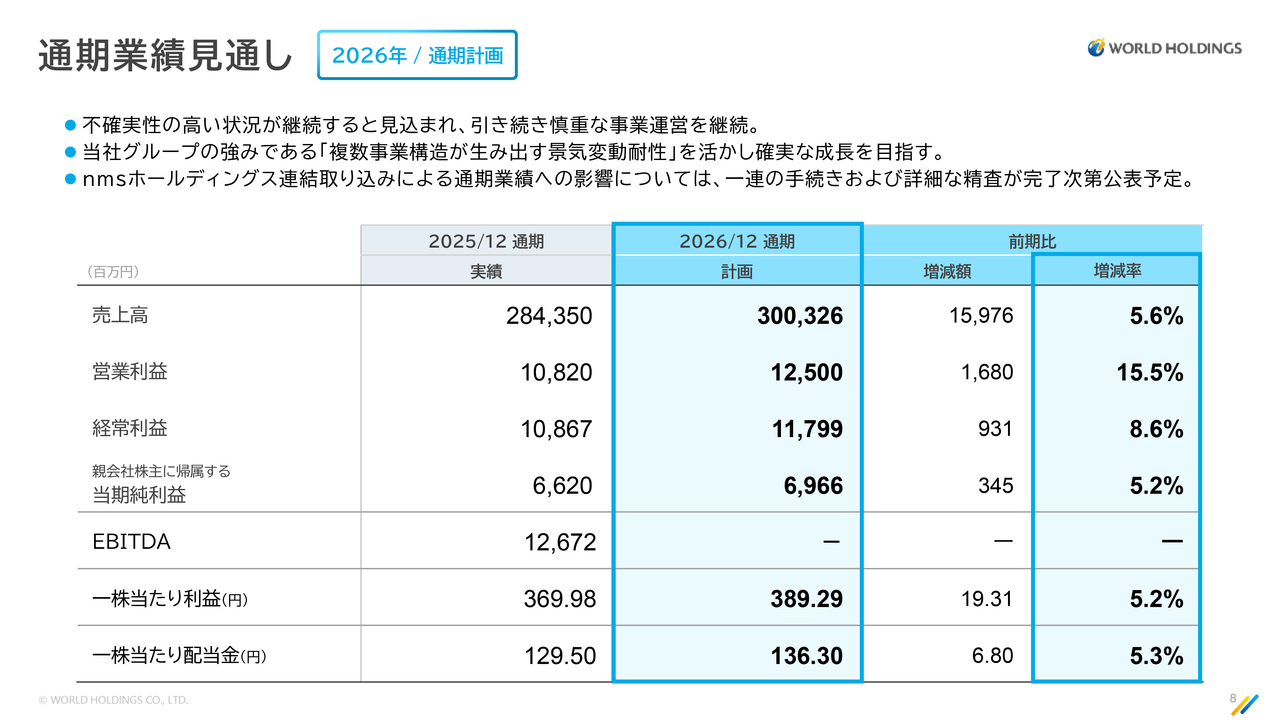Click the 実績 subheader
The height and width of the screenshot is (720, 1280).
[486, 271]
